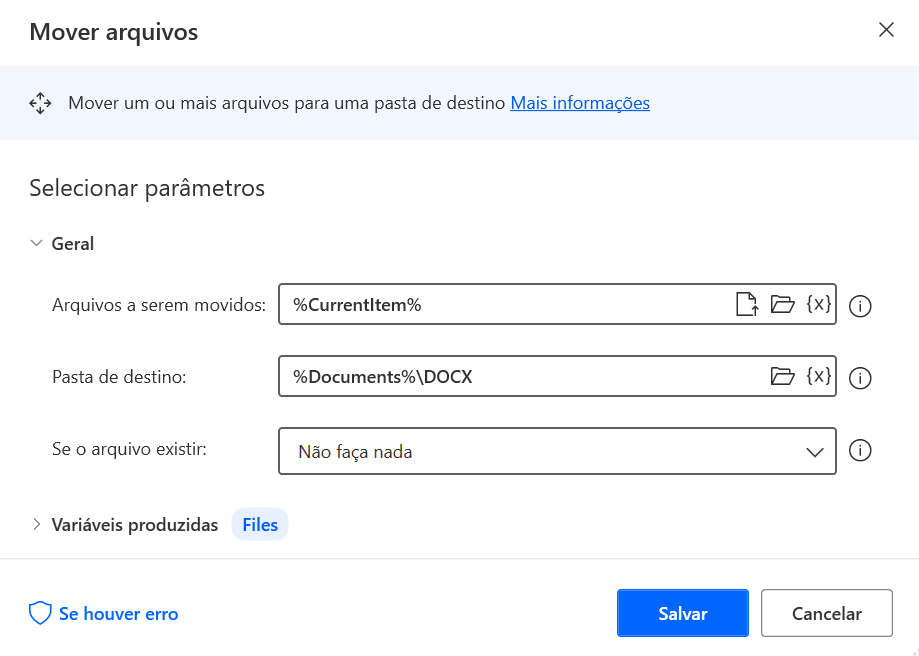919x656 pixels.
Task: Click the Files variable badge
Action: pos(259,524)
